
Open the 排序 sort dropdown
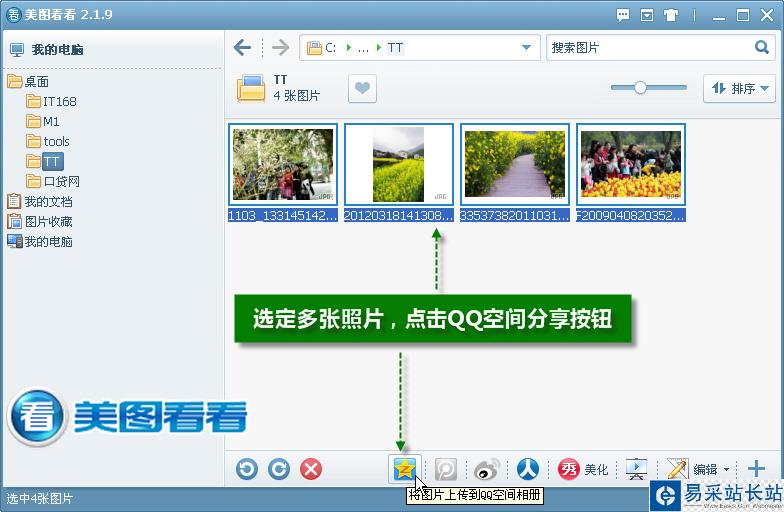click(x=739, y=88)
